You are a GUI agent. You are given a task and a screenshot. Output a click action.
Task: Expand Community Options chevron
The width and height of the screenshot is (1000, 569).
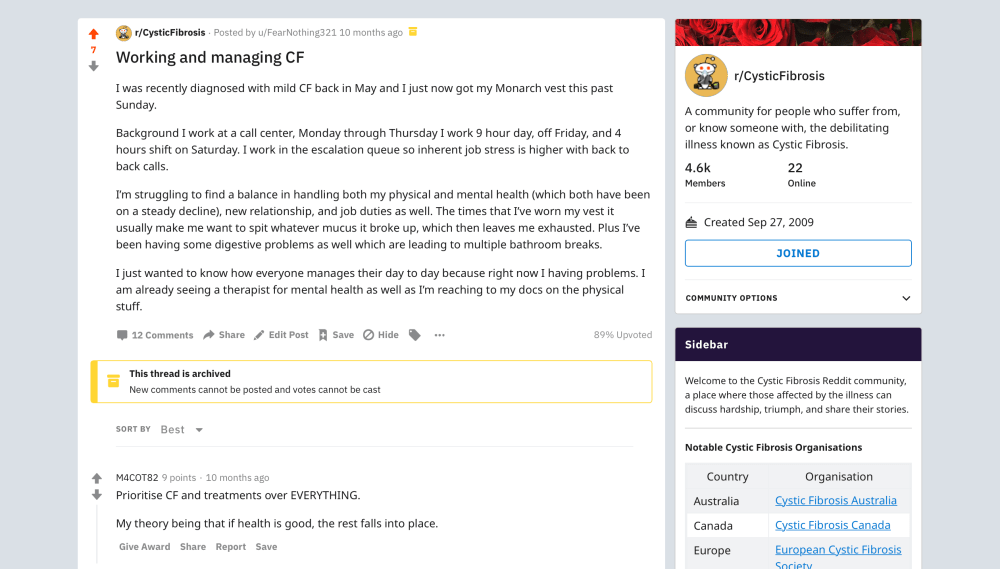906,298
